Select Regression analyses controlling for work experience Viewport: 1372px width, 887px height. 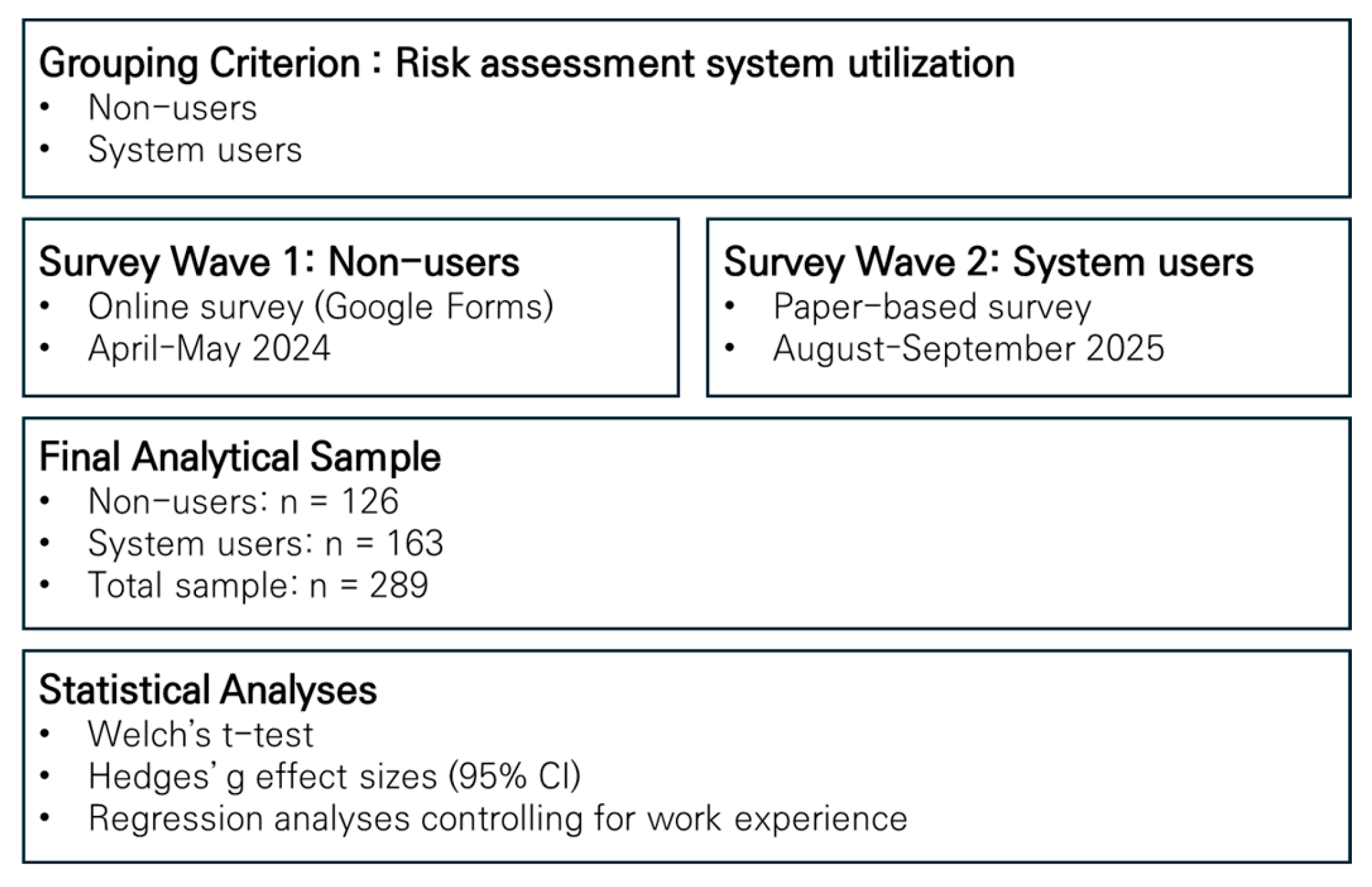click(x=497, y=819)
